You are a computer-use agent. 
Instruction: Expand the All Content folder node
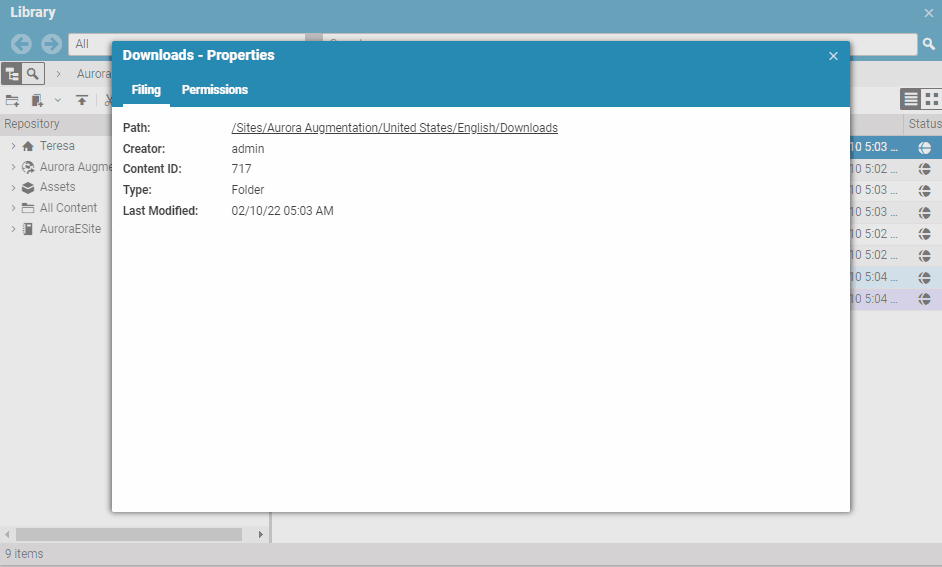[13, 208]
